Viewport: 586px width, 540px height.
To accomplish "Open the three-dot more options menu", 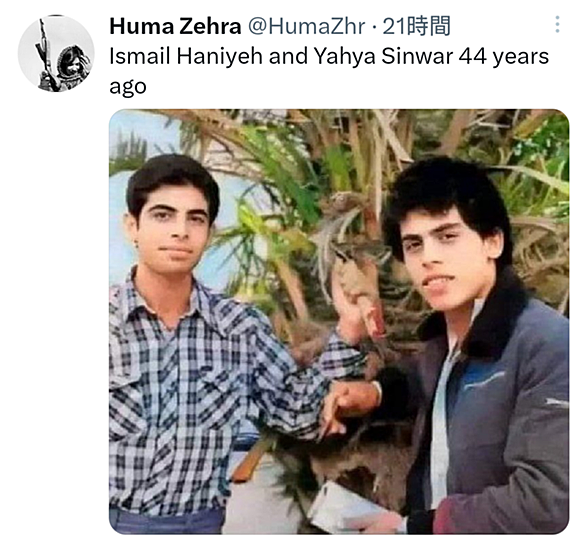I will (x=557, y=25).
